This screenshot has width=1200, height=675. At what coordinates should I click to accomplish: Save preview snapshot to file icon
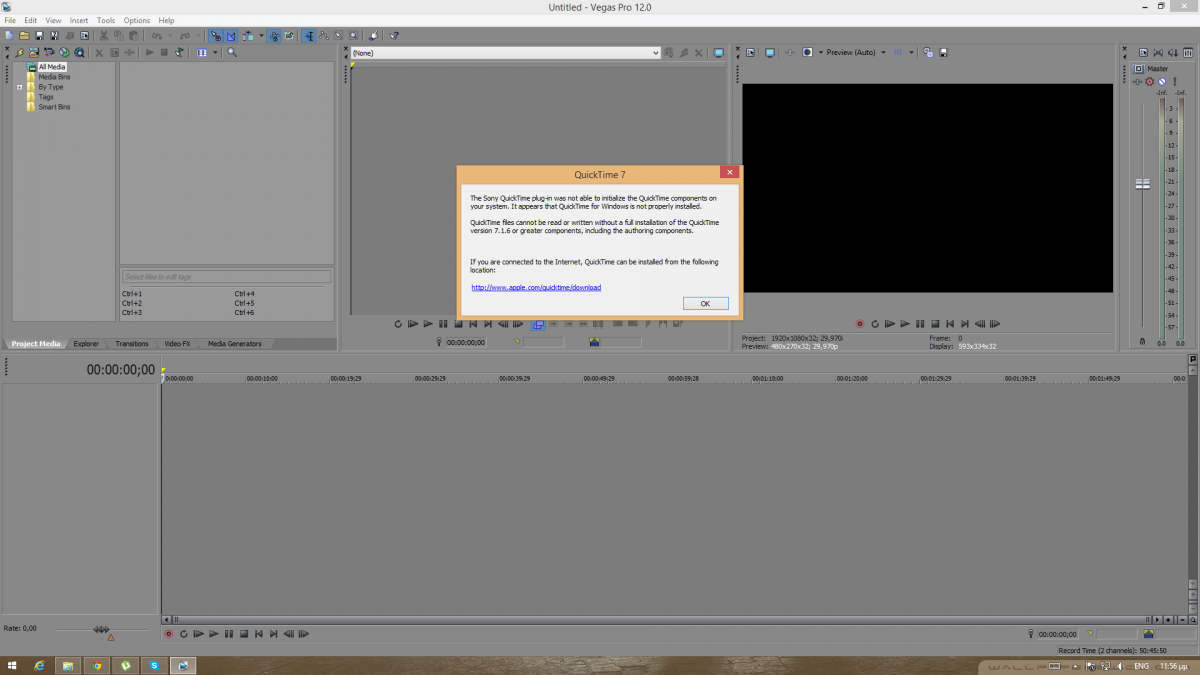(x=943, y=52)
